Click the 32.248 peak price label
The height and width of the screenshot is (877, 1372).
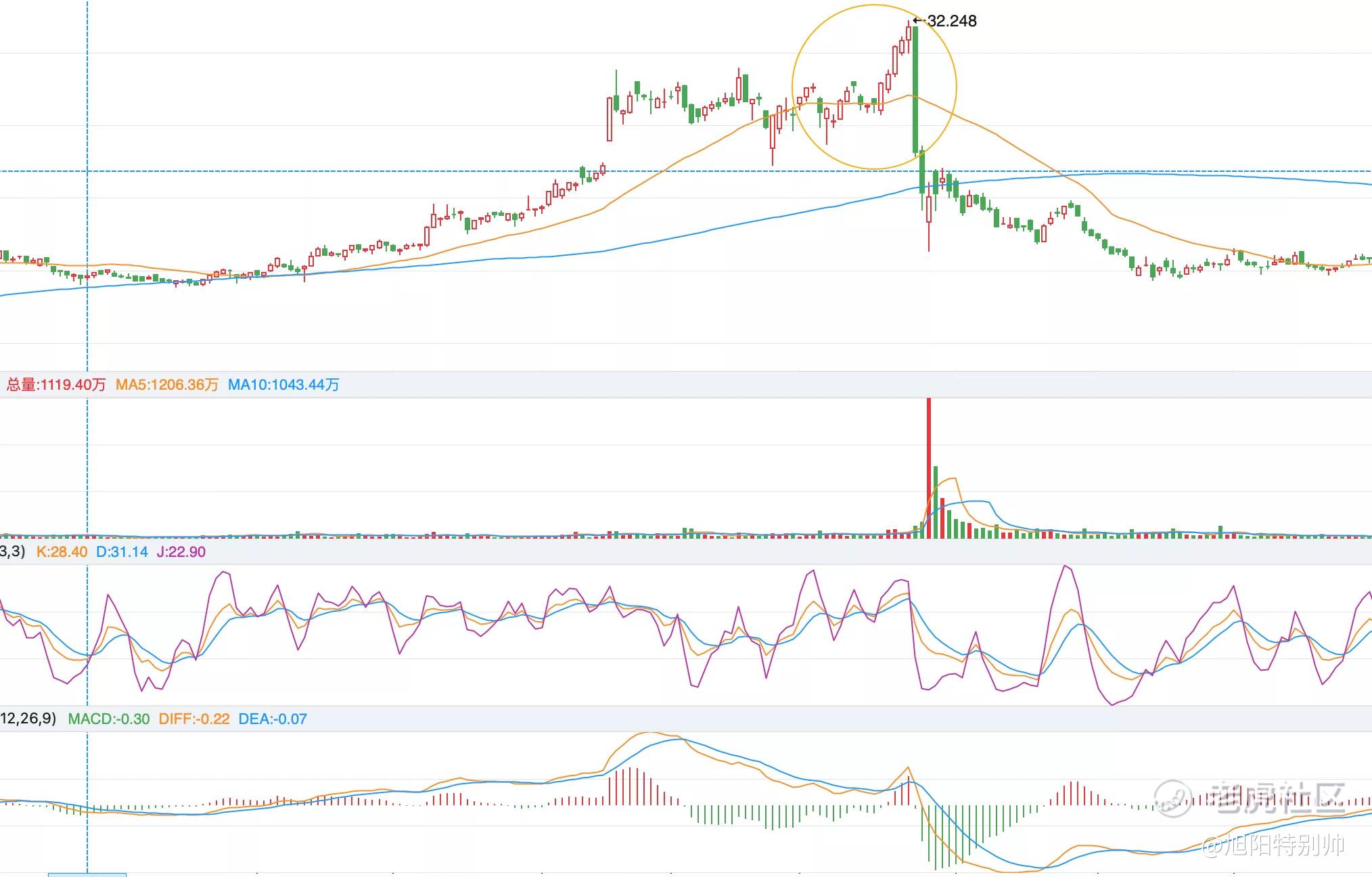[x=952, y=21]
